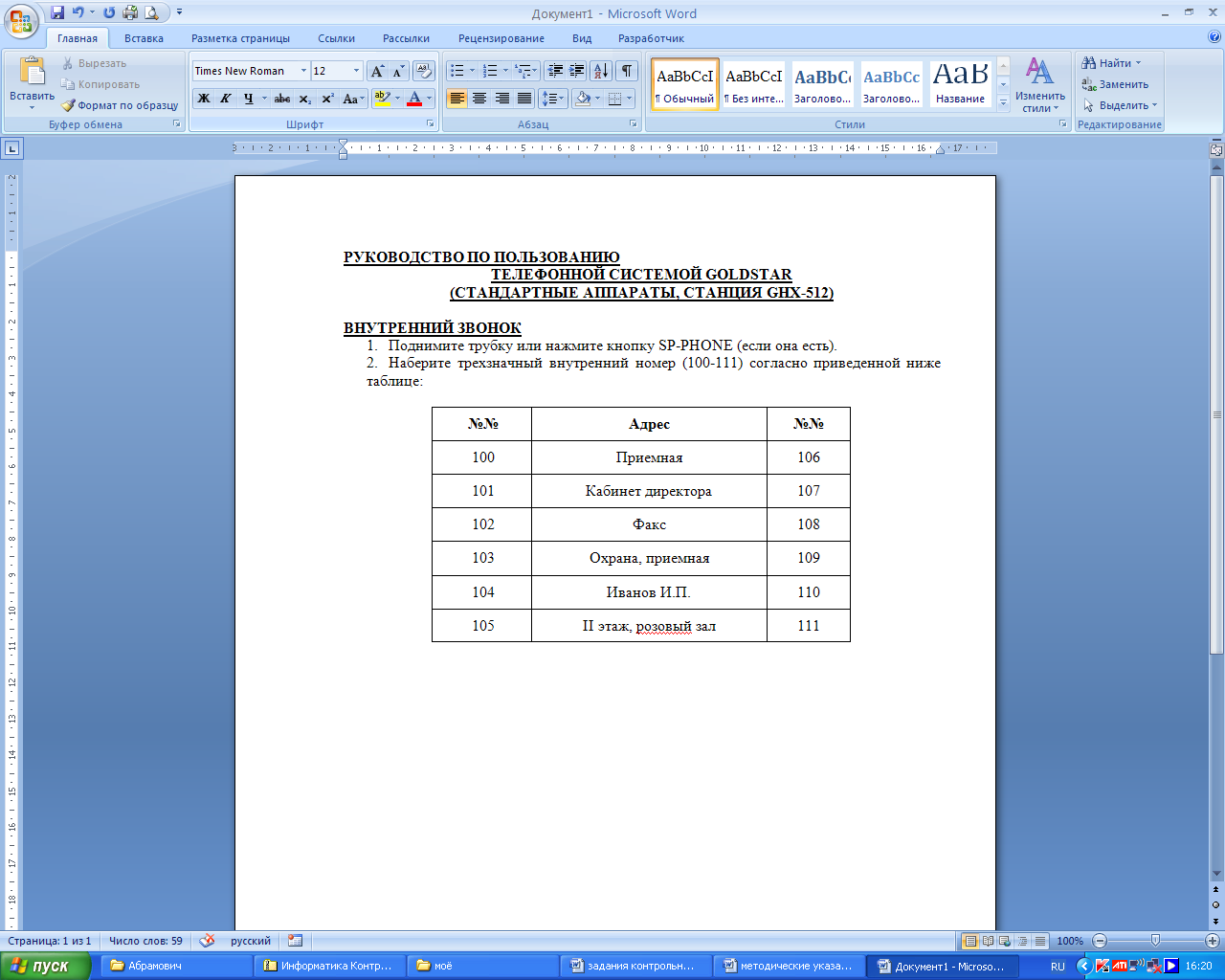This screenshot has width=1225, height=980.
Task: Increase font size with grow font icon
Action: pyautogui.click(x=377, y=71)
